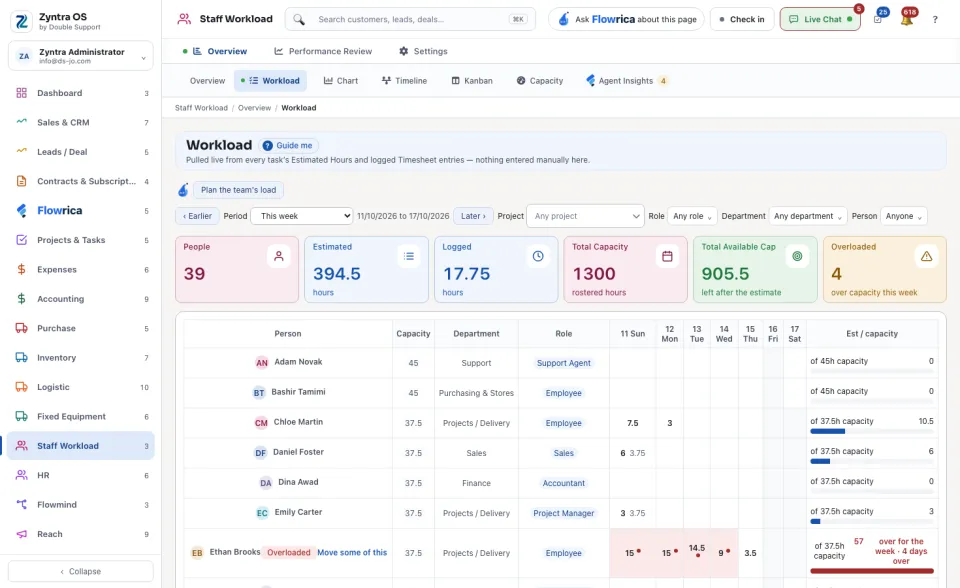
Task: Open Fixed Equipment icon in sidebar
Action: [21, 416]
